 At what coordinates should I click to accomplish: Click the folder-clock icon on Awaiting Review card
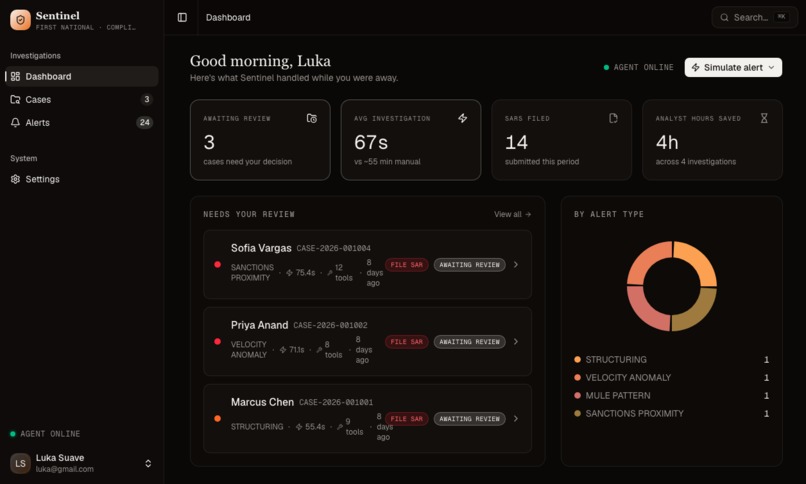coord(312,118)
